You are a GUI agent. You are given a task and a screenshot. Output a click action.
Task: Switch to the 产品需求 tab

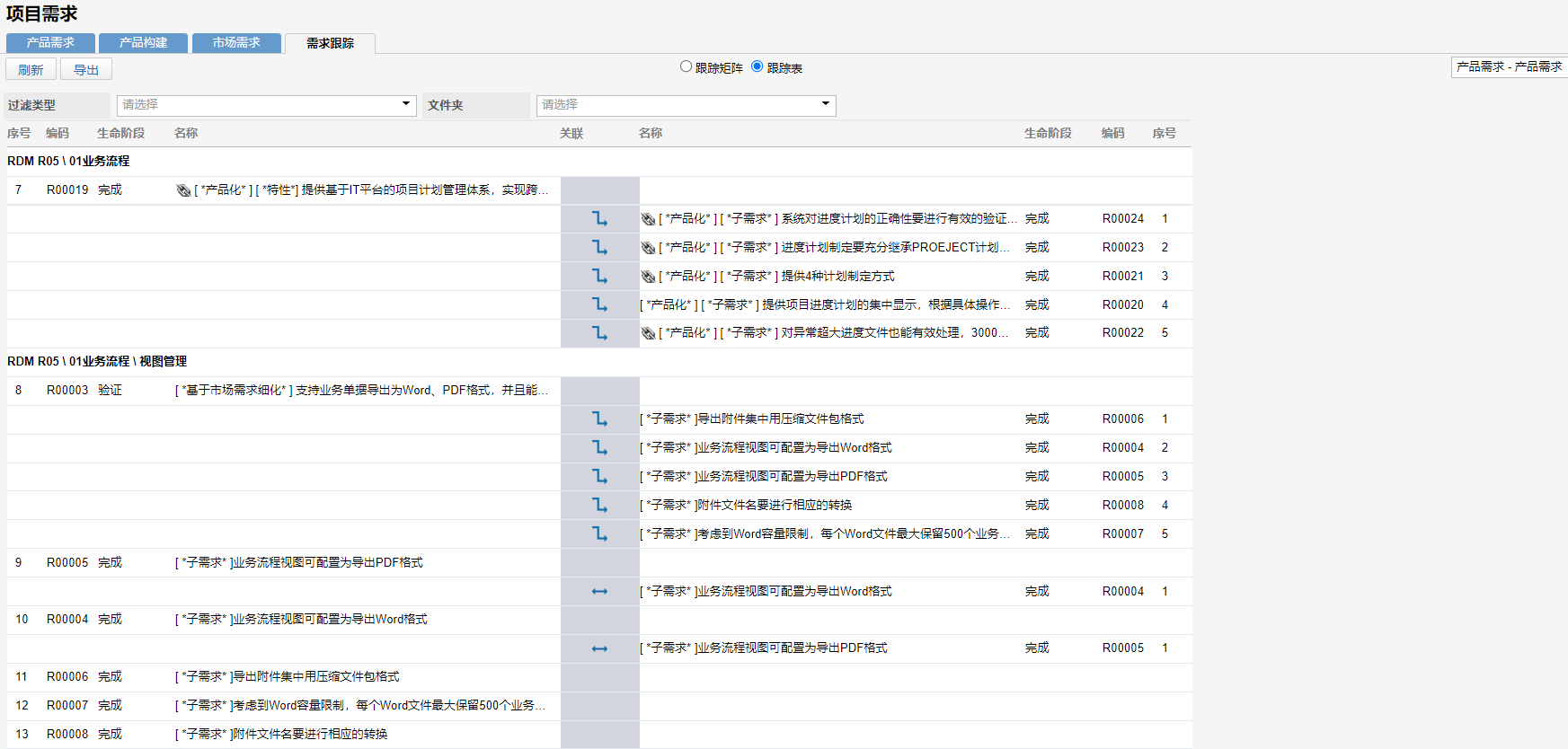click(x=50, y=43)
